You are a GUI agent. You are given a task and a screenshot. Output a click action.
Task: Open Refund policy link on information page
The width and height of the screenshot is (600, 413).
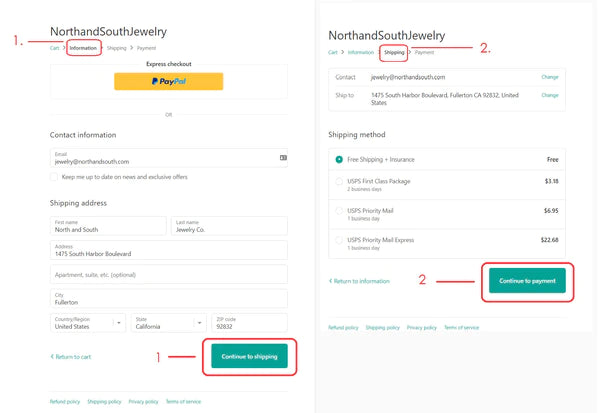point(65,402)
